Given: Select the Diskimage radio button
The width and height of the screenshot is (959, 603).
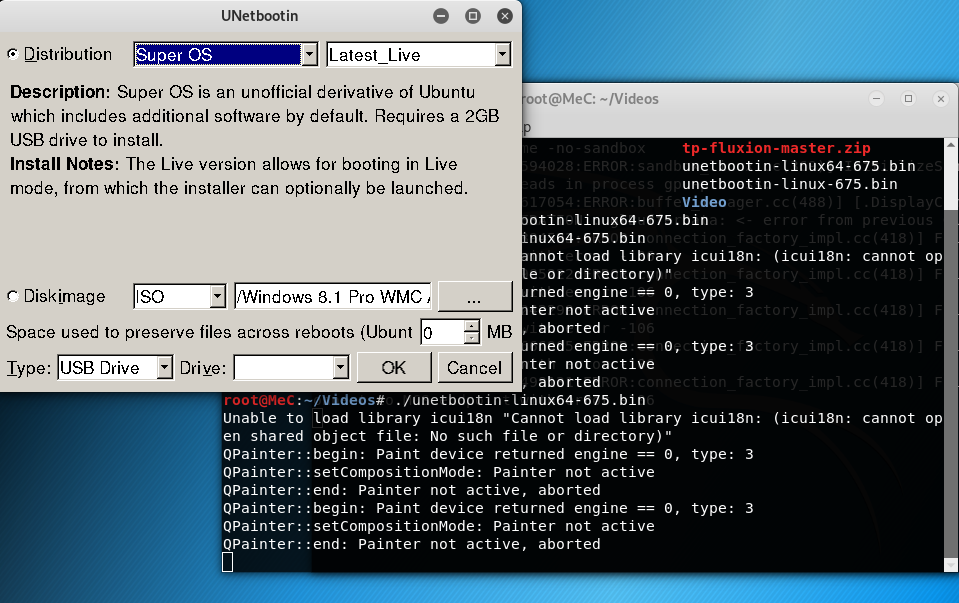Looking at the screenshot, I should 13,296.
